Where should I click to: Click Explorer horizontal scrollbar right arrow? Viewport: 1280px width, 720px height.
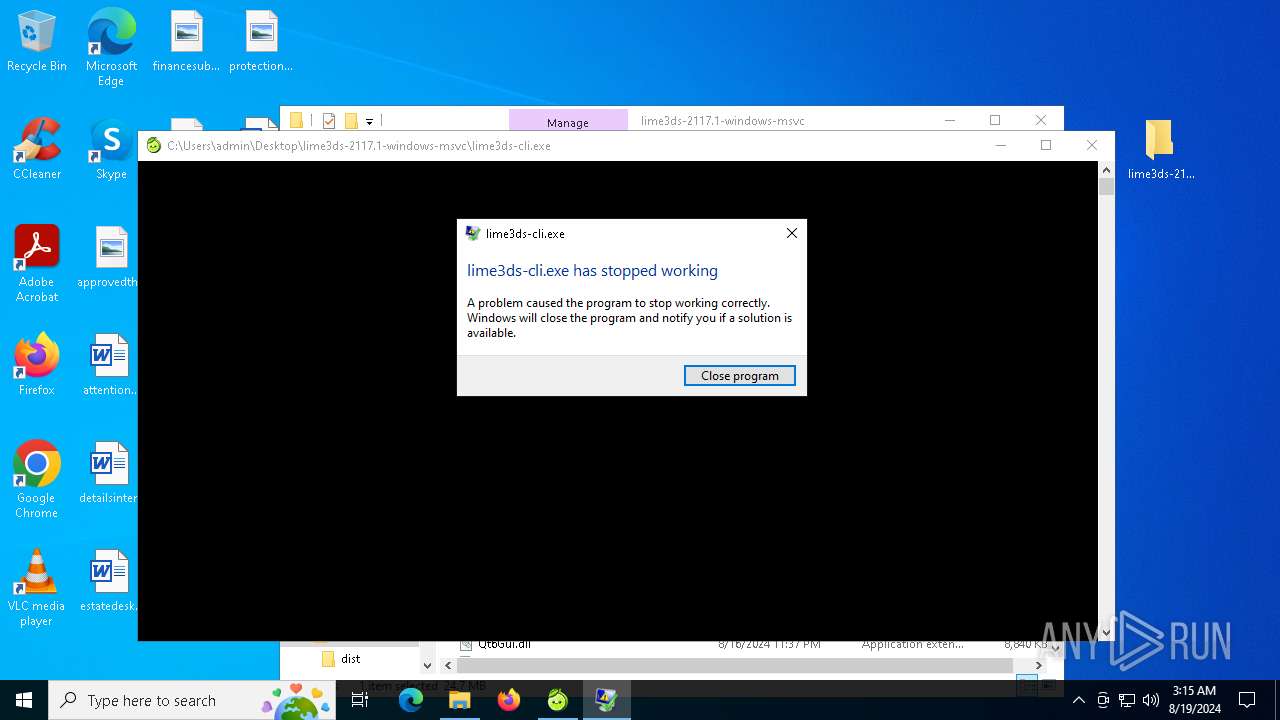pyautogui.click(x=1038, y=665)
